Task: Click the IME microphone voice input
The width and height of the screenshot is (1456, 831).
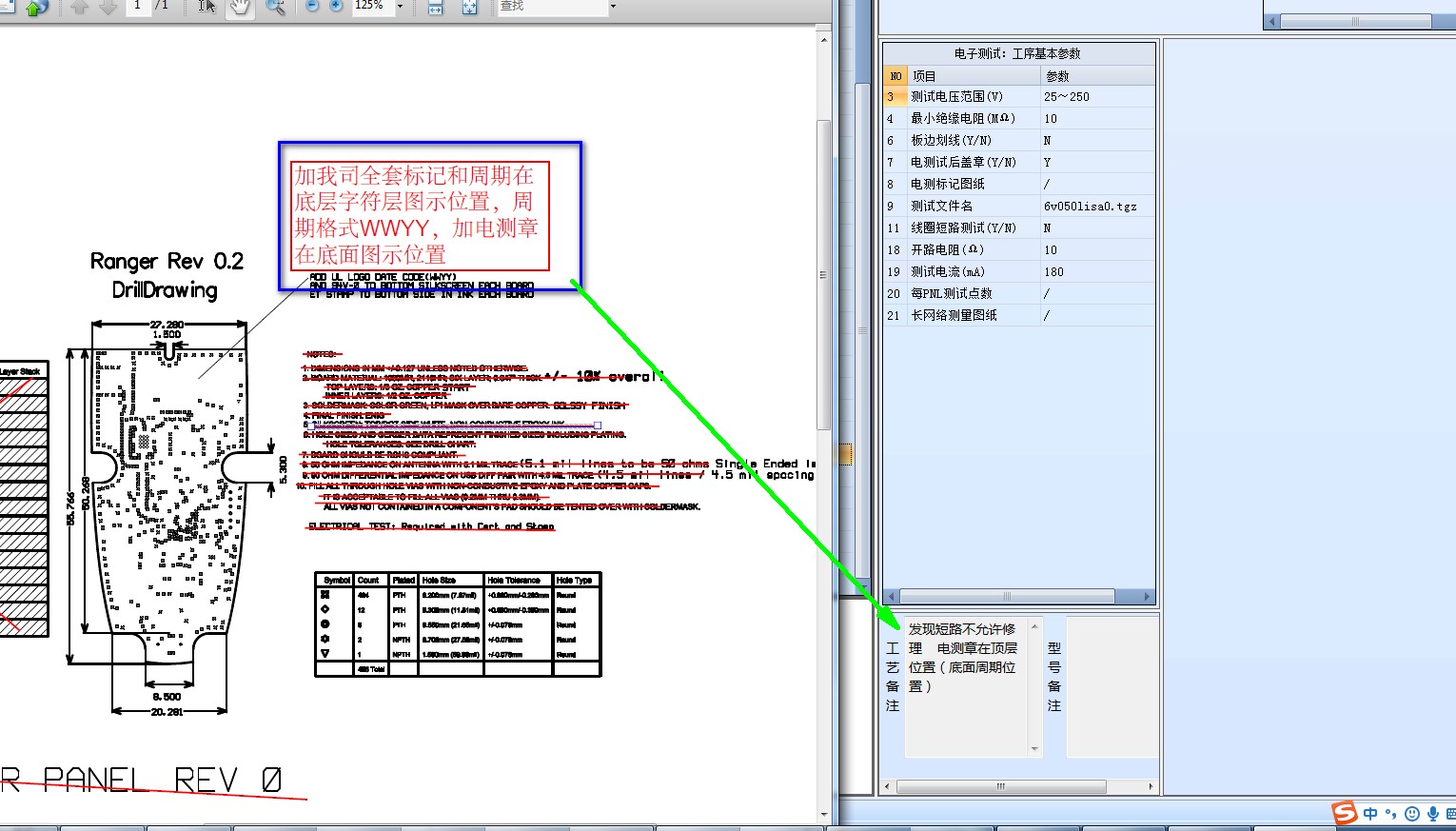Action: click(1433, 813)
